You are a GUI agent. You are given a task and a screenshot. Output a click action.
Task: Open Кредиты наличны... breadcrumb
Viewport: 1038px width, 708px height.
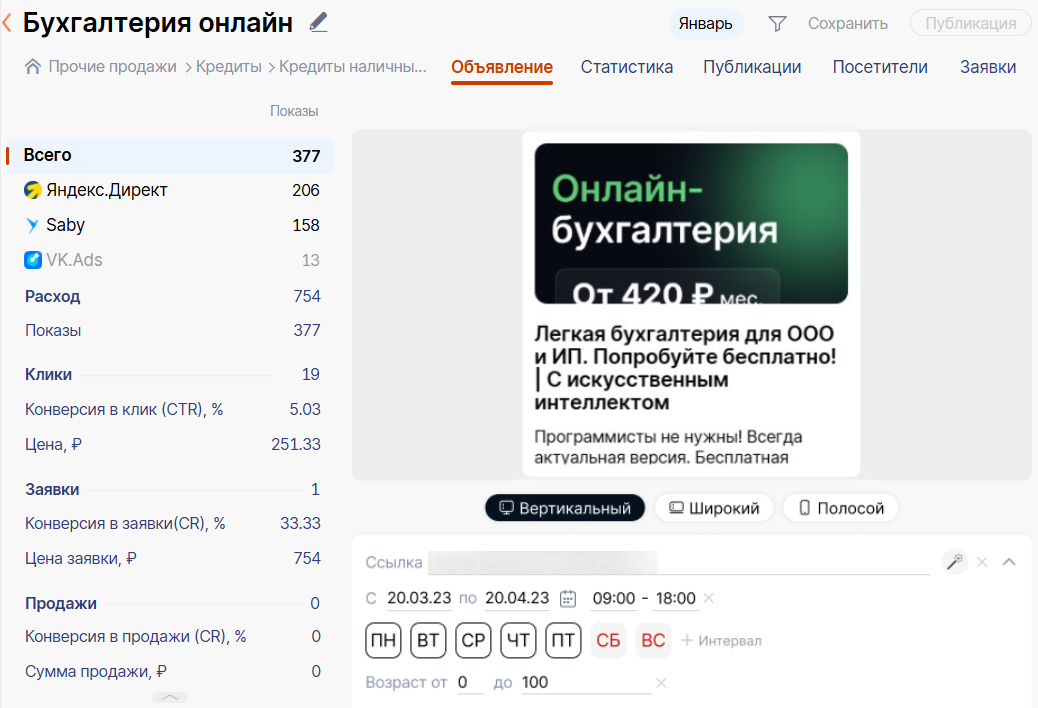coord(352,67)
